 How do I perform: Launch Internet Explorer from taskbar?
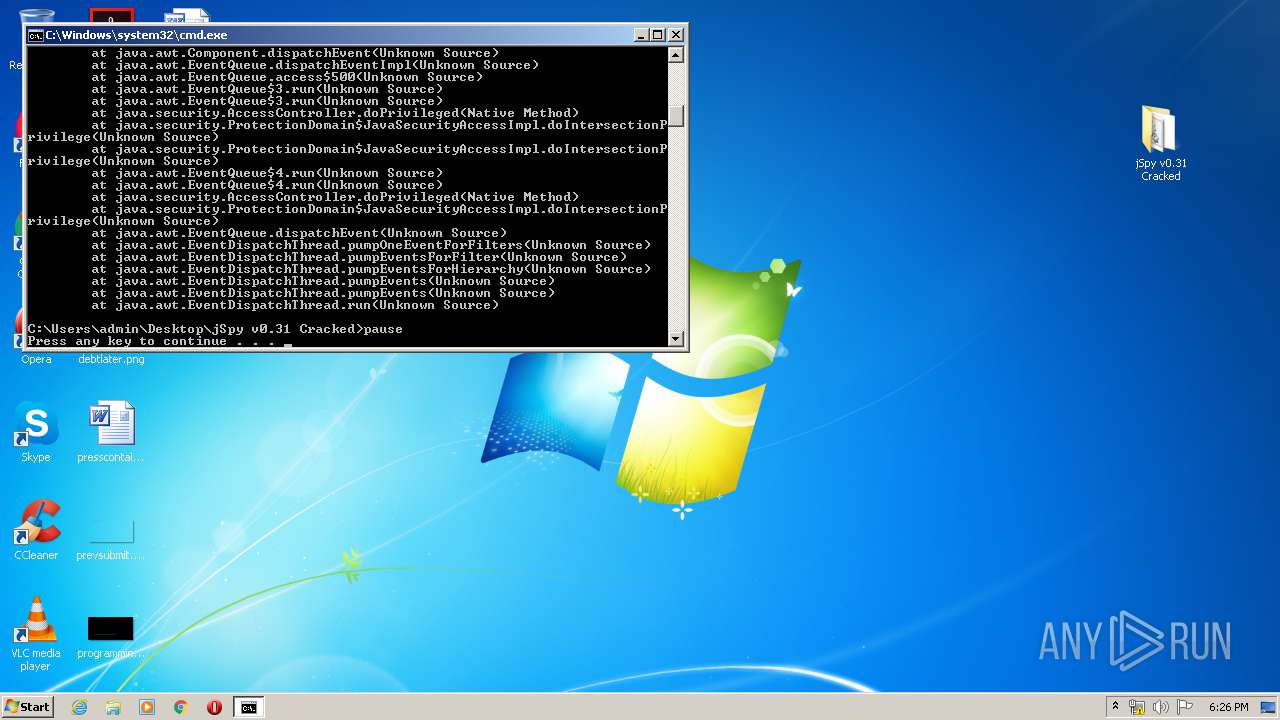coord(79,707)
